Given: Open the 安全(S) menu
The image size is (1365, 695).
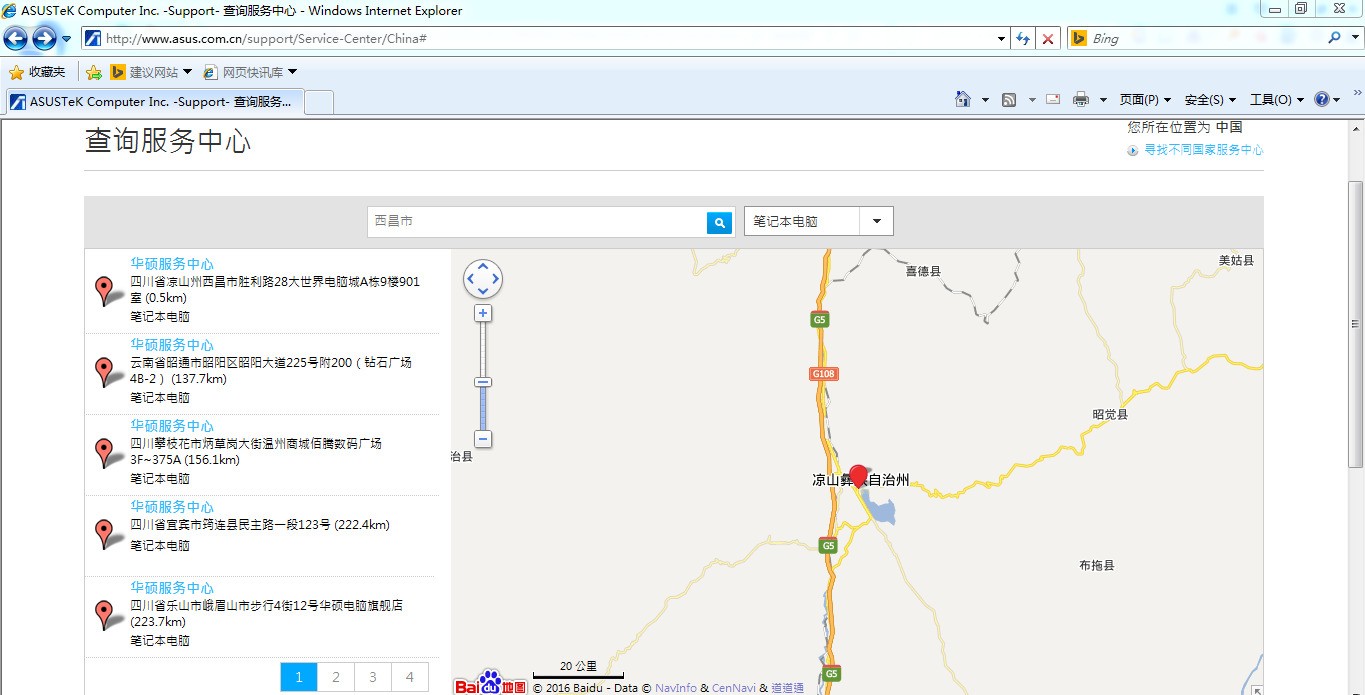Looking at the screenshot, I should pyautogui.click(x=1210, y=99).
